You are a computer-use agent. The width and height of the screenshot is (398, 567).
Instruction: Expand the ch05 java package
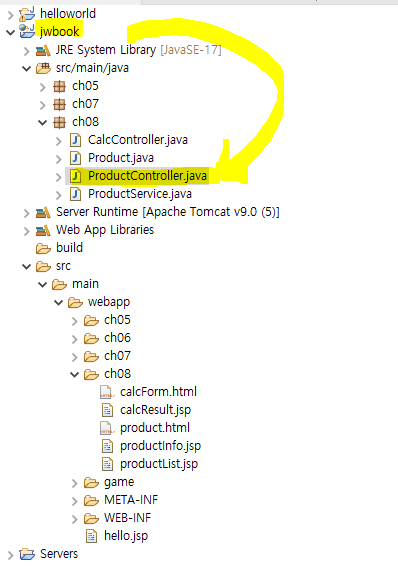(x=43, y=87)
